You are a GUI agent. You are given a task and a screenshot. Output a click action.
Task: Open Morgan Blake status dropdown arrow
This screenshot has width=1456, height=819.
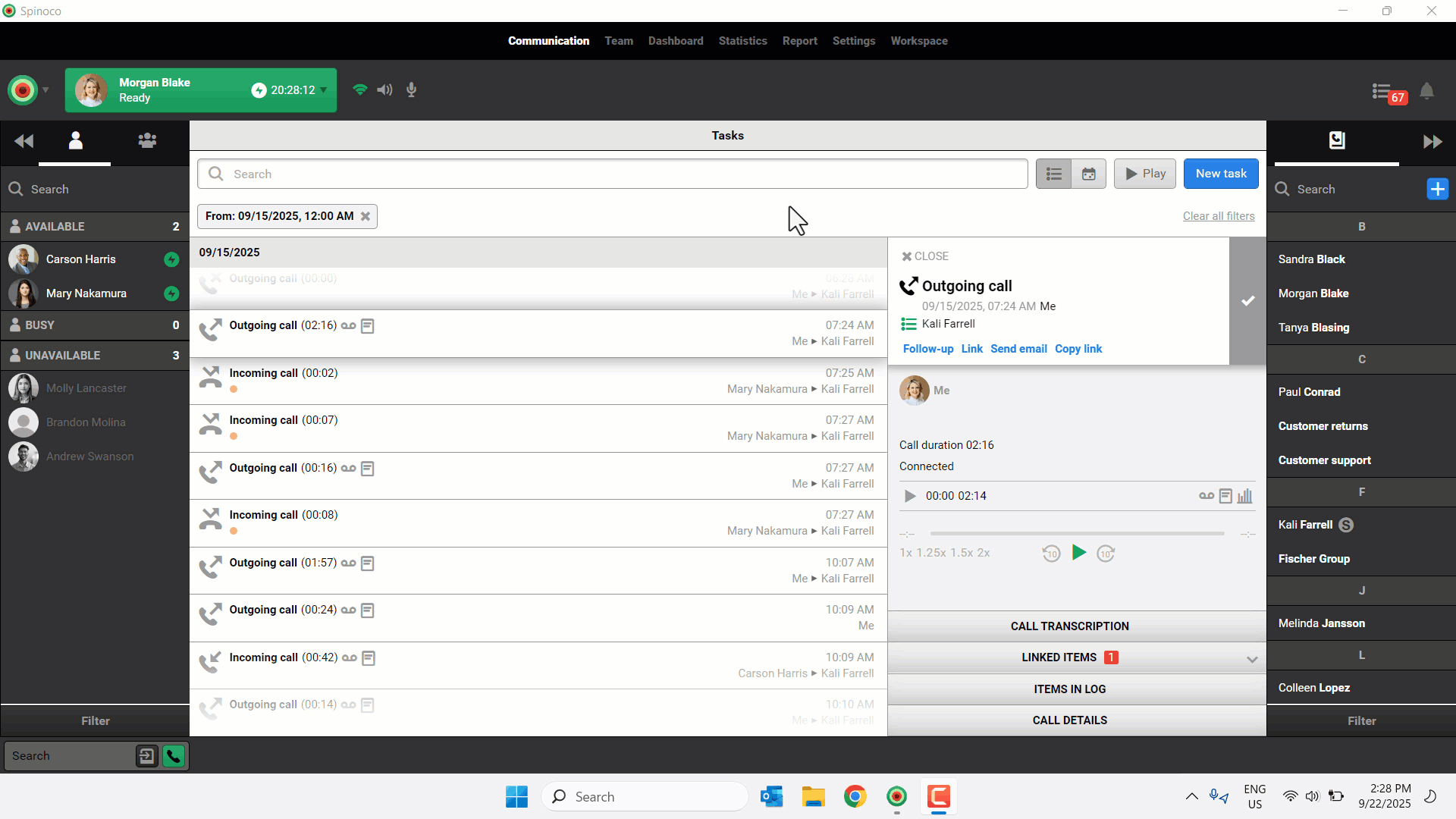(x=324, y=90)
